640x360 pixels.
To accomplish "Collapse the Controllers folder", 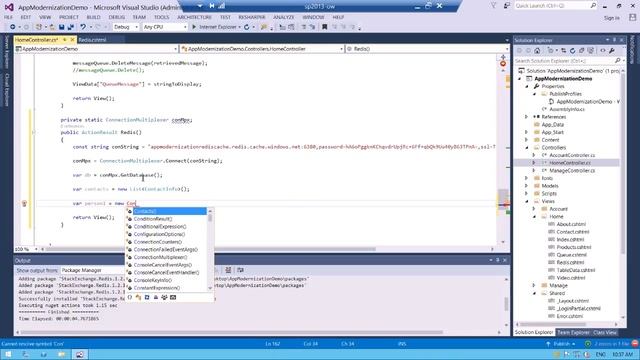I will (x=526, y=147).
